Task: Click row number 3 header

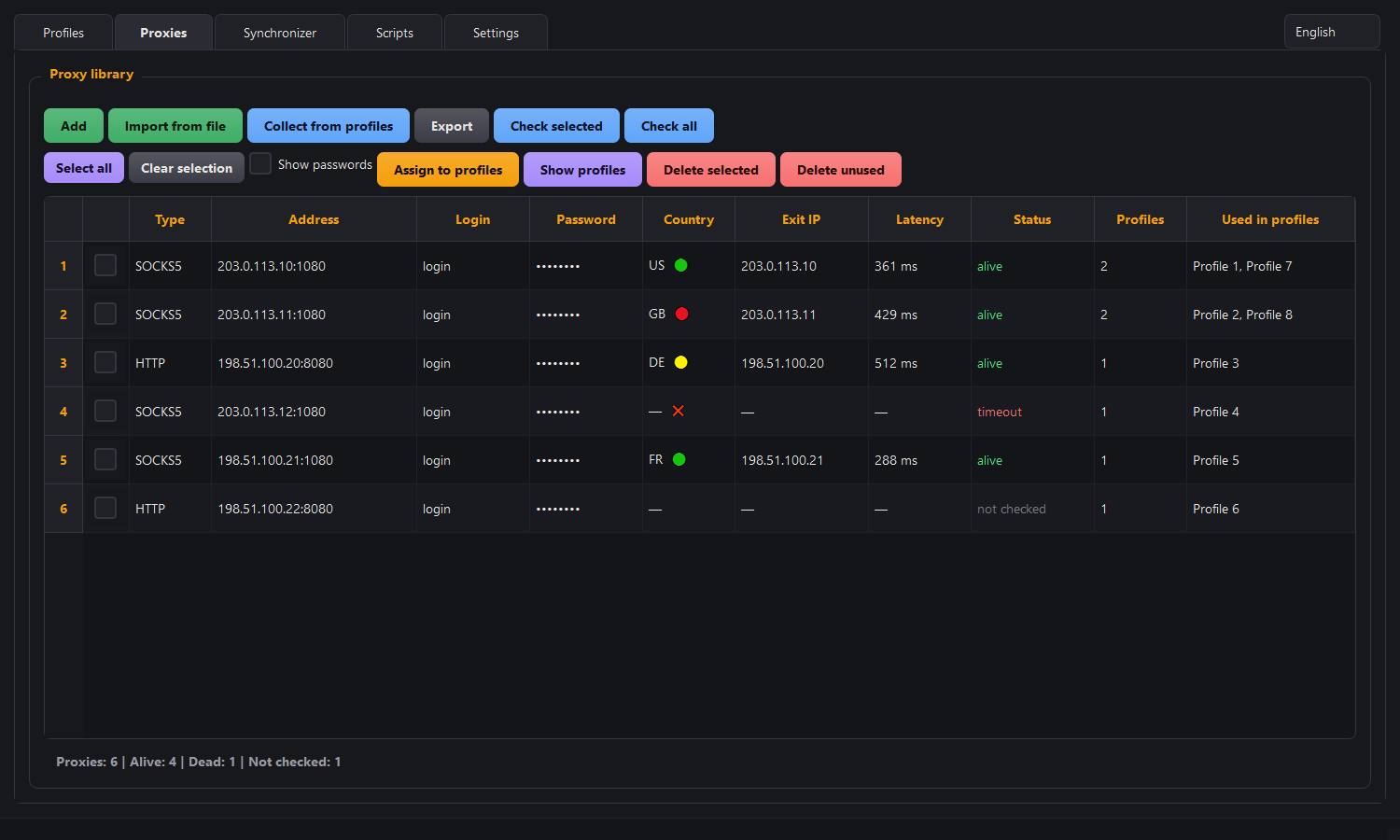Action: click(x=63, y=363)
